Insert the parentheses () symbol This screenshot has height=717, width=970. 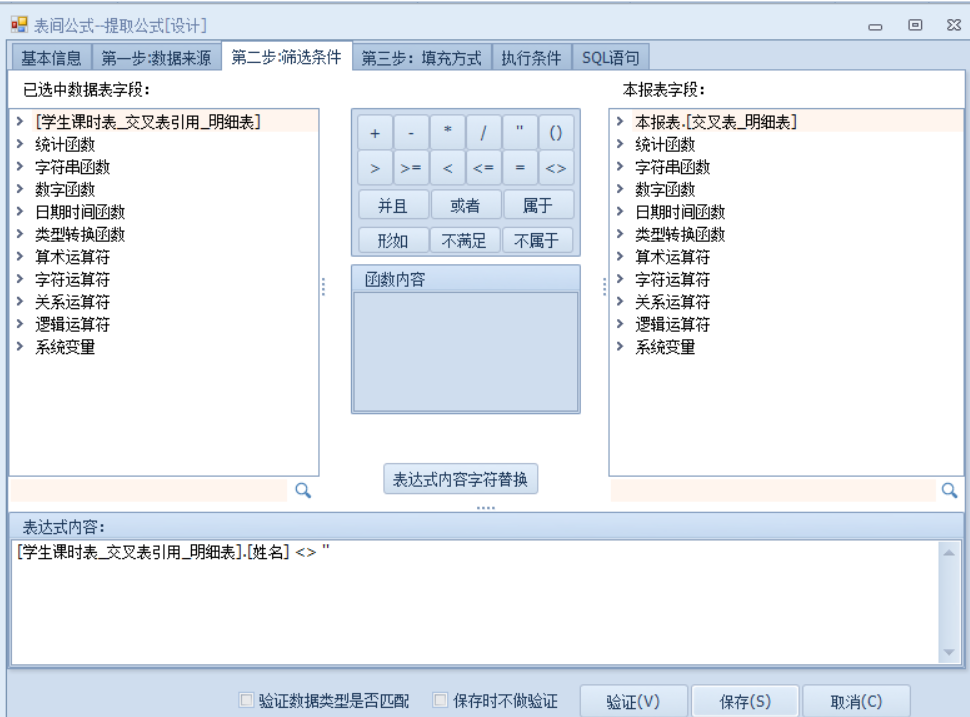point(556,132)
